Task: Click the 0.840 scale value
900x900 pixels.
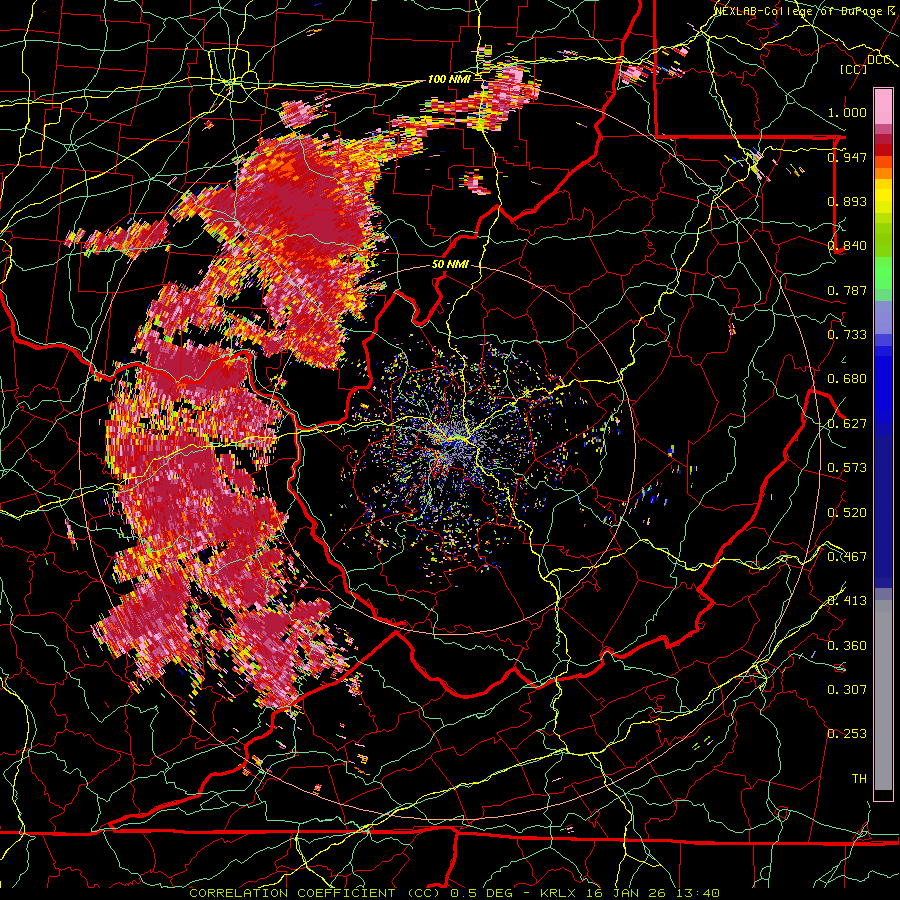Action: pyautogui.click(x=847, y=246)
